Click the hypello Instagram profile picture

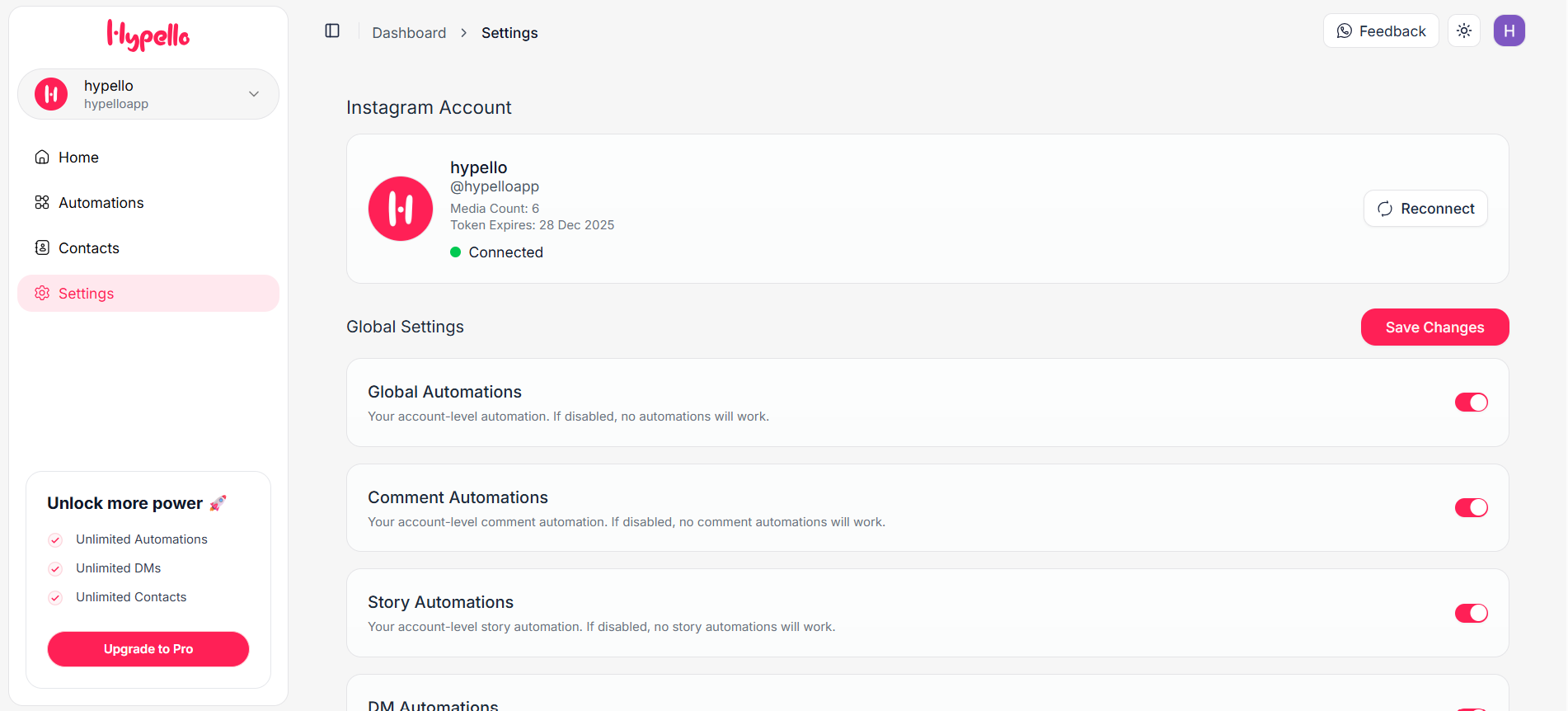pos(401,209)
